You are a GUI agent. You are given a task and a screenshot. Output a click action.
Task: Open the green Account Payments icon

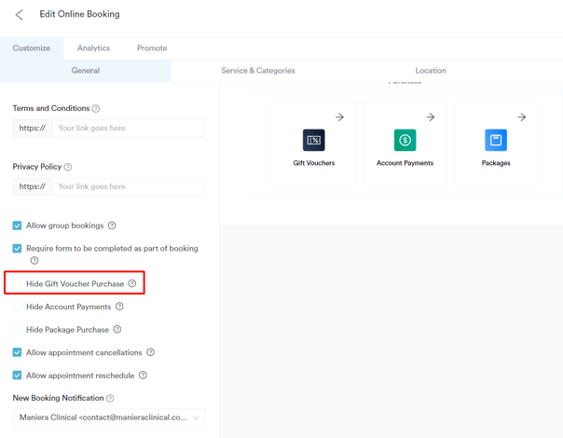tap(405, 140)
